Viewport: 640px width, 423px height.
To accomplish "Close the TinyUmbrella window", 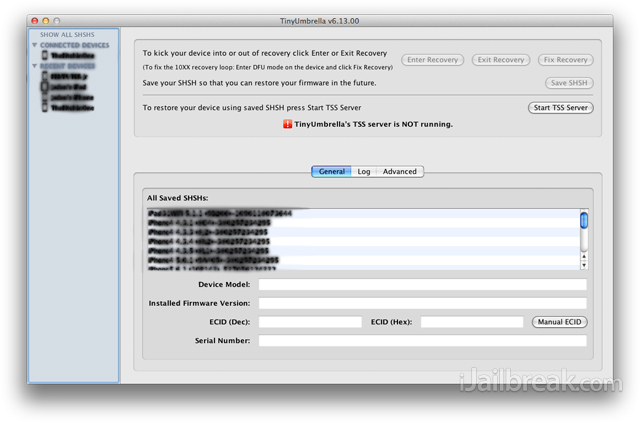I will click(x=35, y=21).
